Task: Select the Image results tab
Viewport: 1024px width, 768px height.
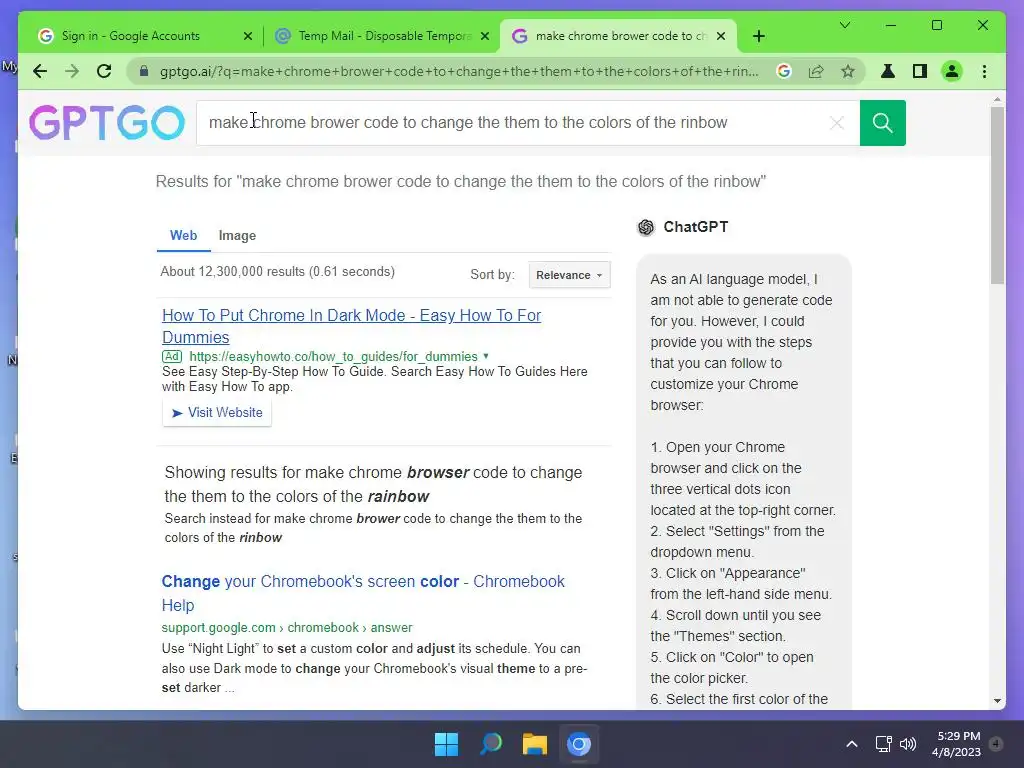Action: click(237, 235)
